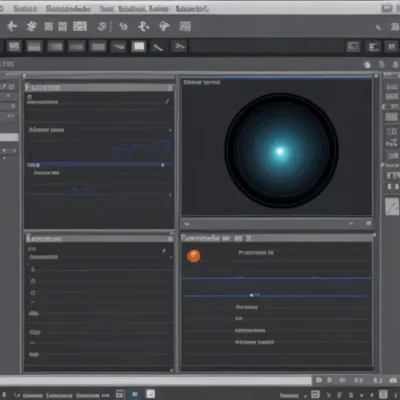Click the curved undo-style arrow after the separator
Viewport: 400px width, 400px height.
[x=123, y=26]
